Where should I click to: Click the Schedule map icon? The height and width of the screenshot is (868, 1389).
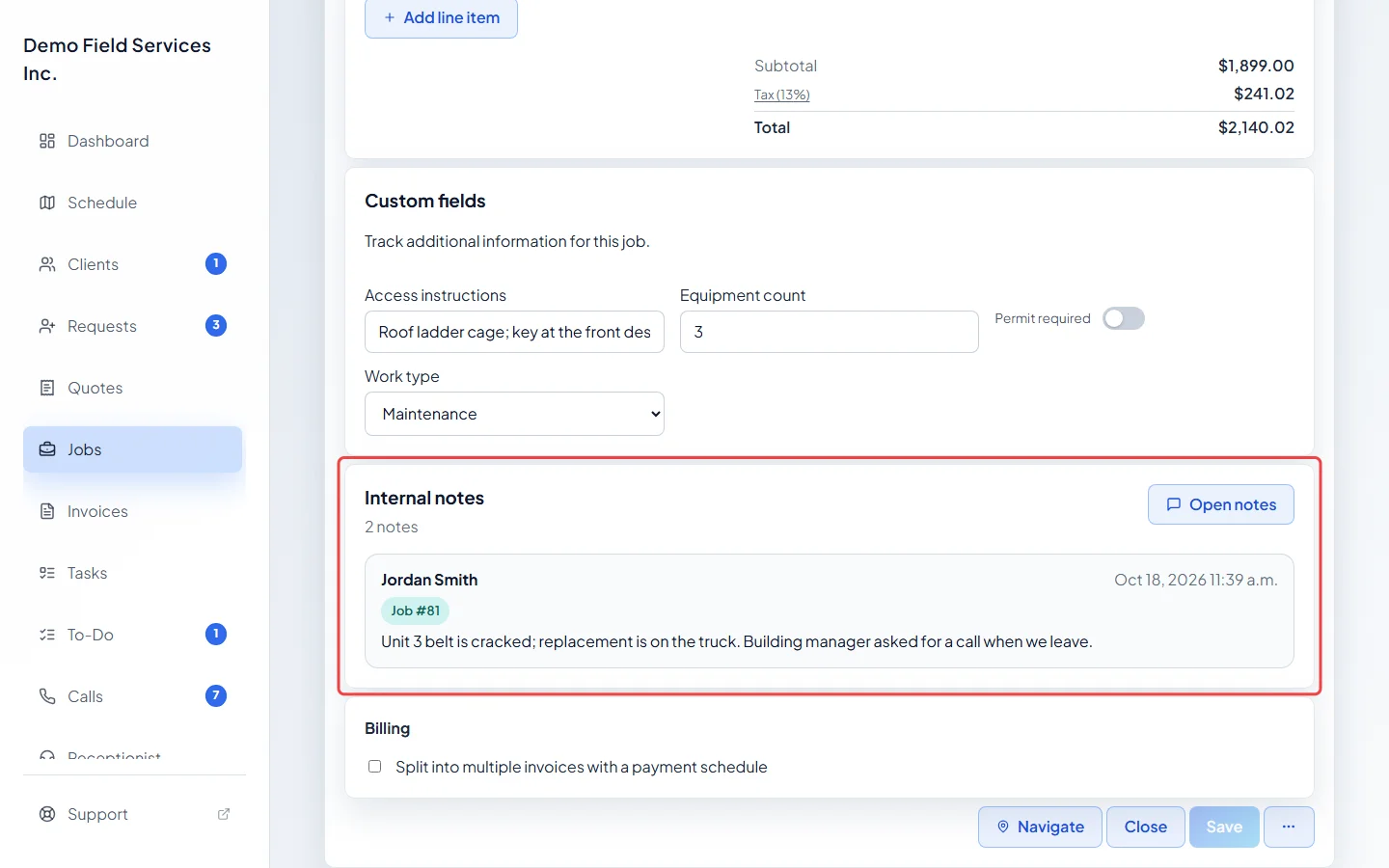[47, 203]
